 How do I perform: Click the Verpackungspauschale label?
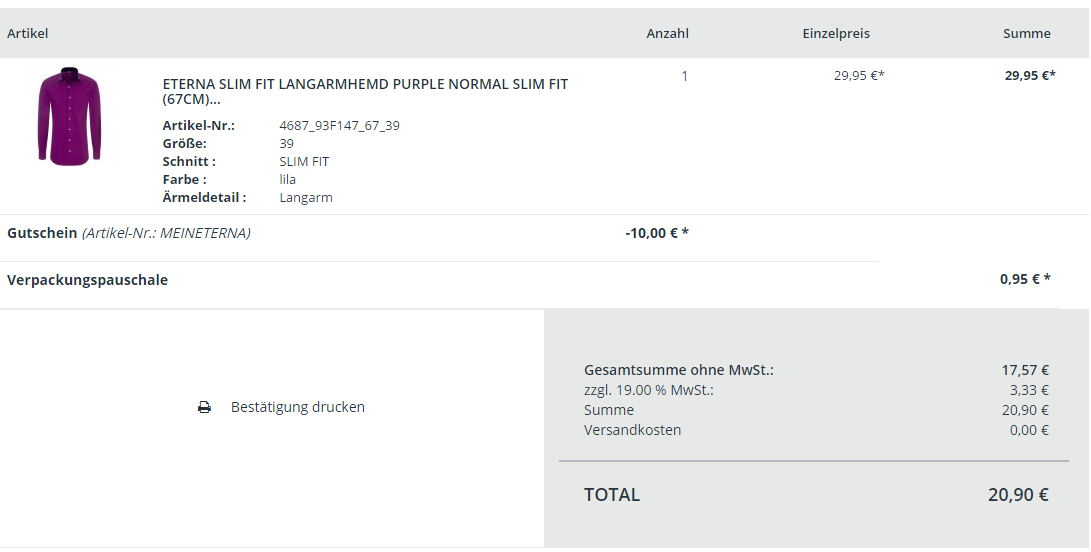(x=87, y=280)
